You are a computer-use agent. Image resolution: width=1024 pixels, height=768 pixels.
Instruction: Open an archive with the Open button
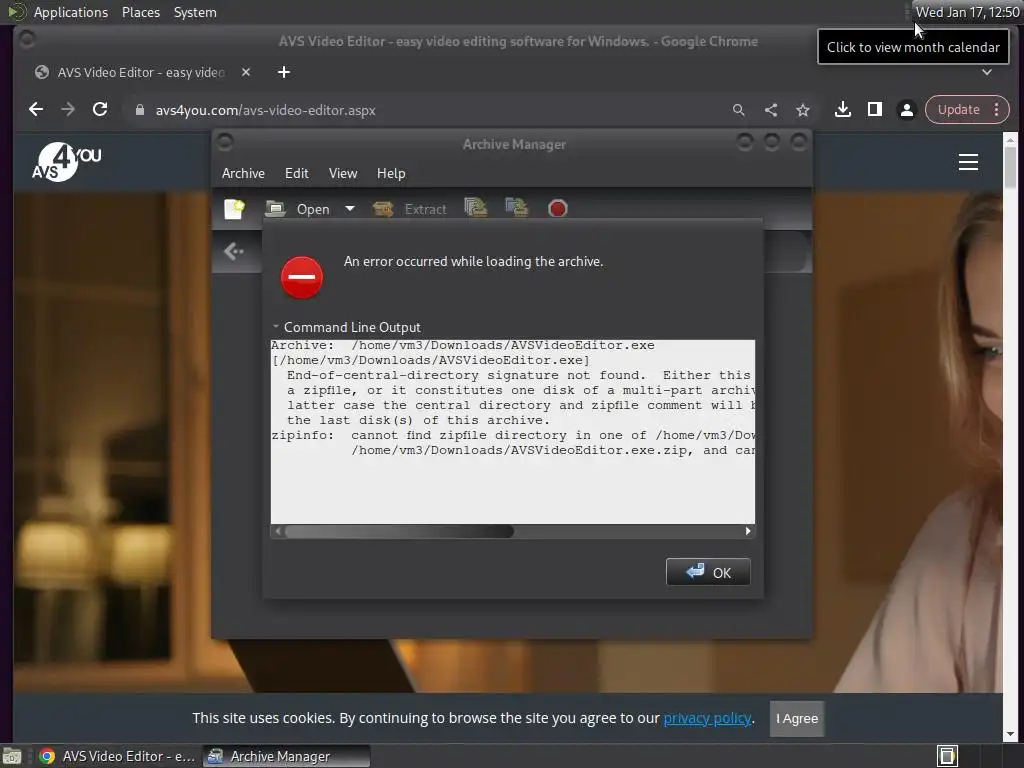click(x=298, y=209)
